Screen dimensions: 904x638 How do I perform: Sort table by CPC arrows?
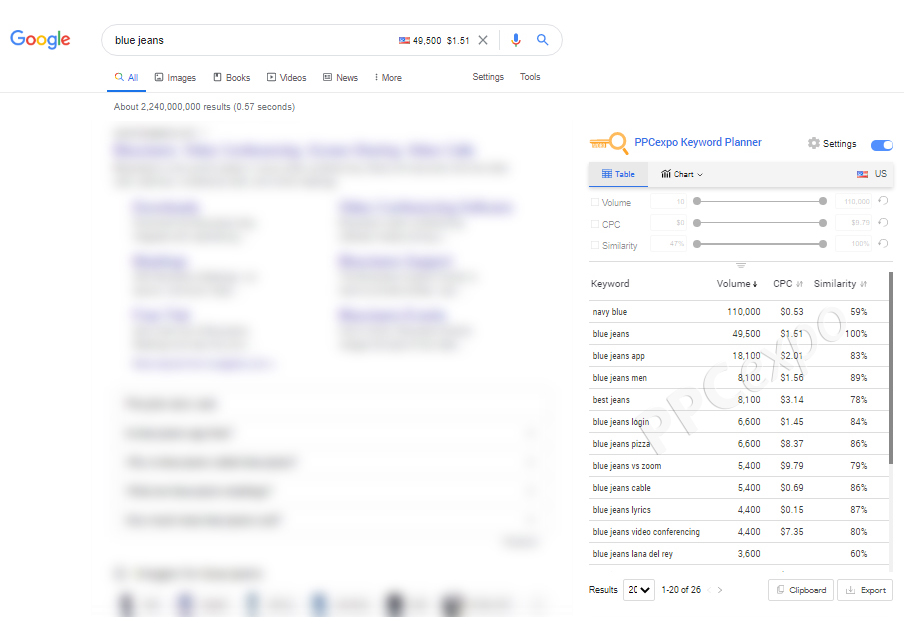click(x=799, y=284)
